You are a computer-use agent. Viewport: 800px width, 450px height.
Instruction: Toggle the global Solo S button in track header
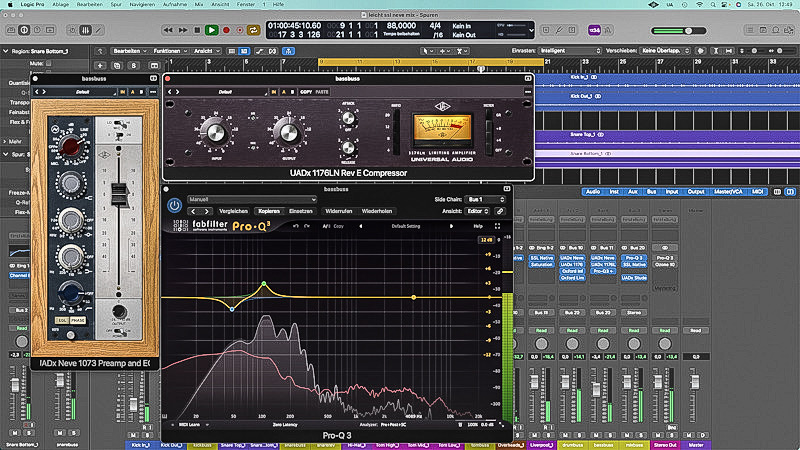(x=134, y=65)
